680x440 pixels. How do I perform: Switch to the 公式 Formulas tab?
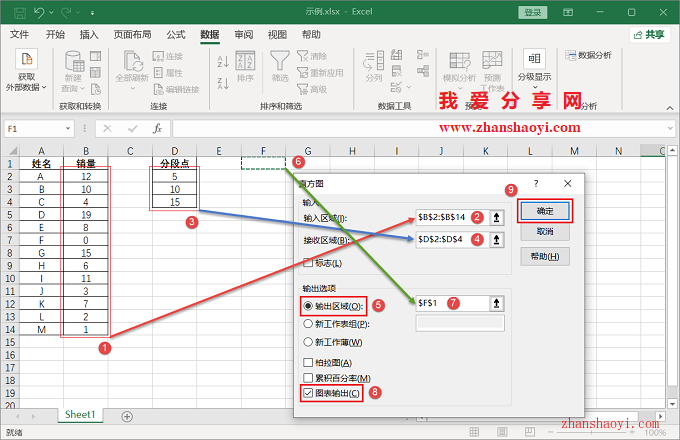pos(176,35)
